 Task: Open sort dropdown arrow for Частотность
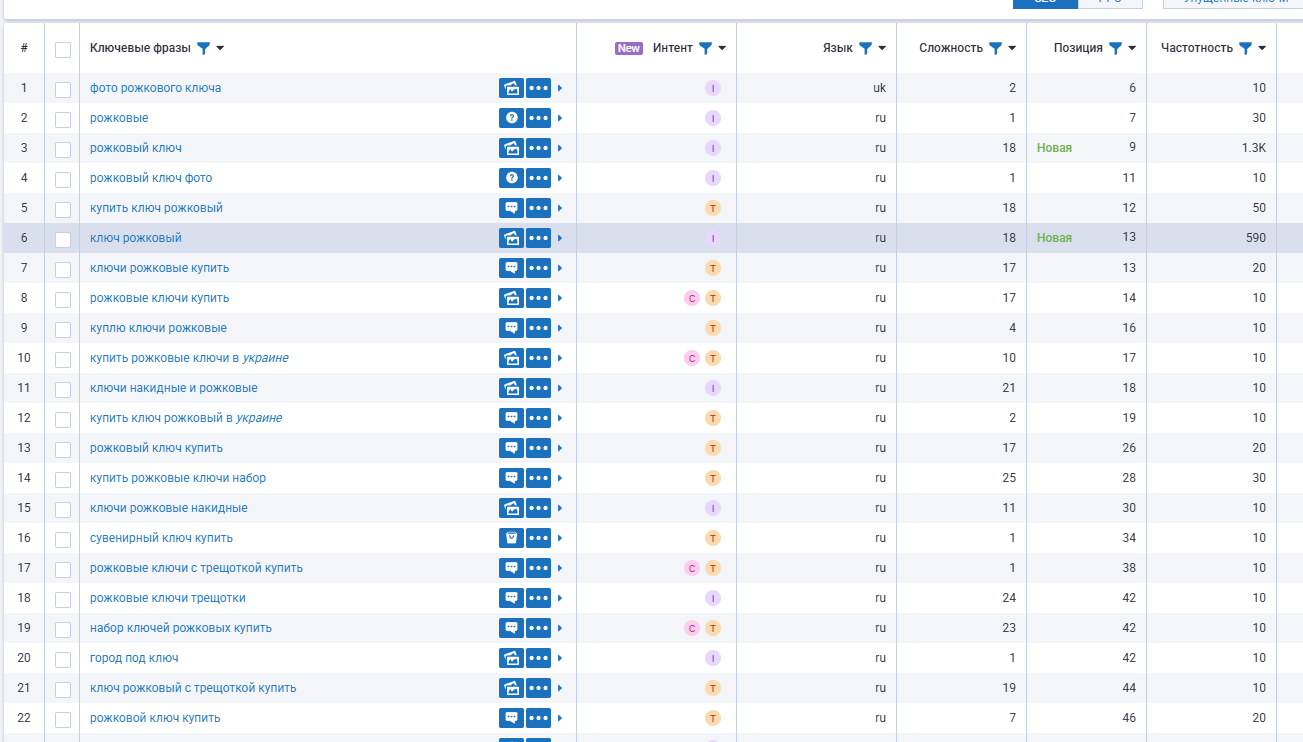(1262, 48)
